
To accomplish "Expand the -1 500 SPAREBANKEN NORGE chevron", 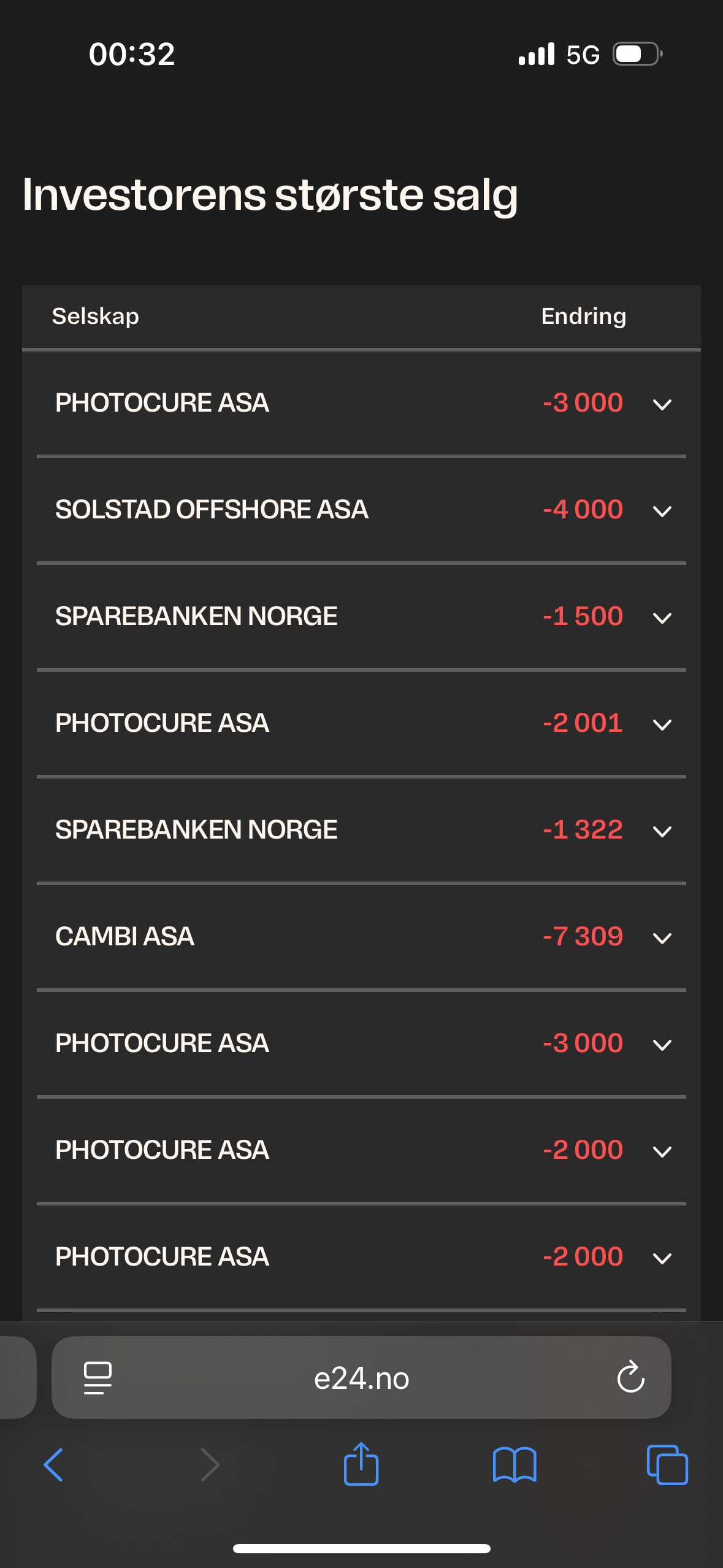I will (662, 618).
